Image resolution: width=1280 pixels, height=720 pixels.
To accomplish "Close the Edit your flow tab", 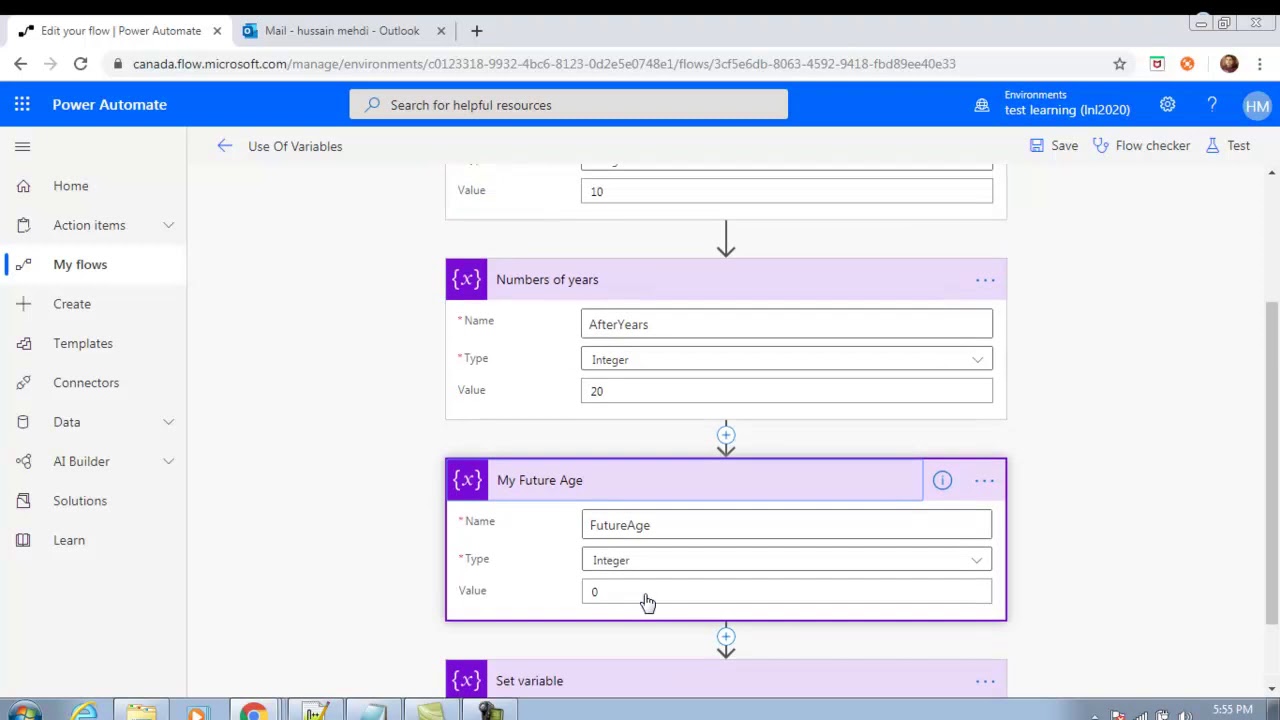I will point(217,31).
